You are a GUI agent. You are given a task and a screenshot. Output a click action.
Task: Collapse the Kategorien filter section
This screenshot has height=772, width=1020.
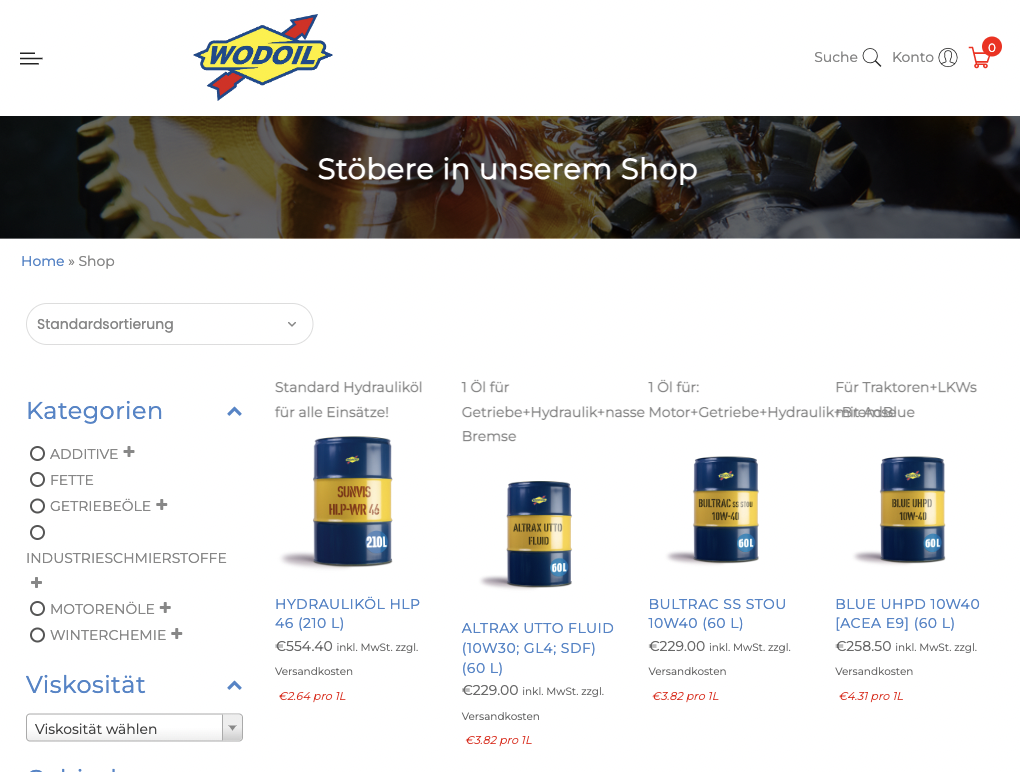coord(234,412)
